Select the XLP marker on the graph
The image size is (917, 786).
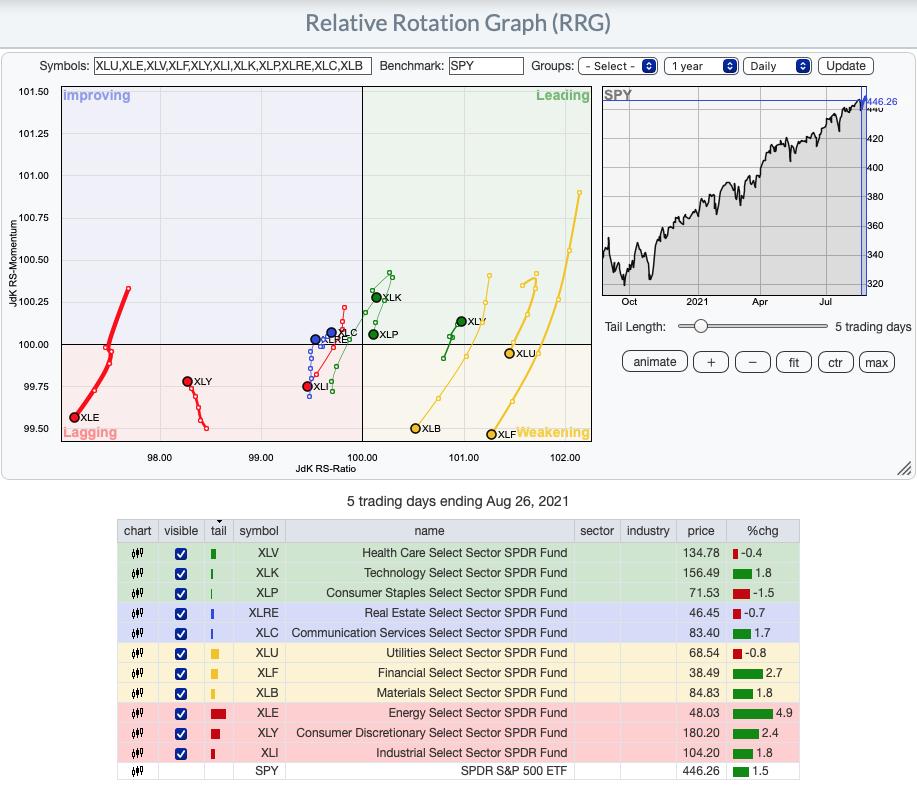point(373,335)
